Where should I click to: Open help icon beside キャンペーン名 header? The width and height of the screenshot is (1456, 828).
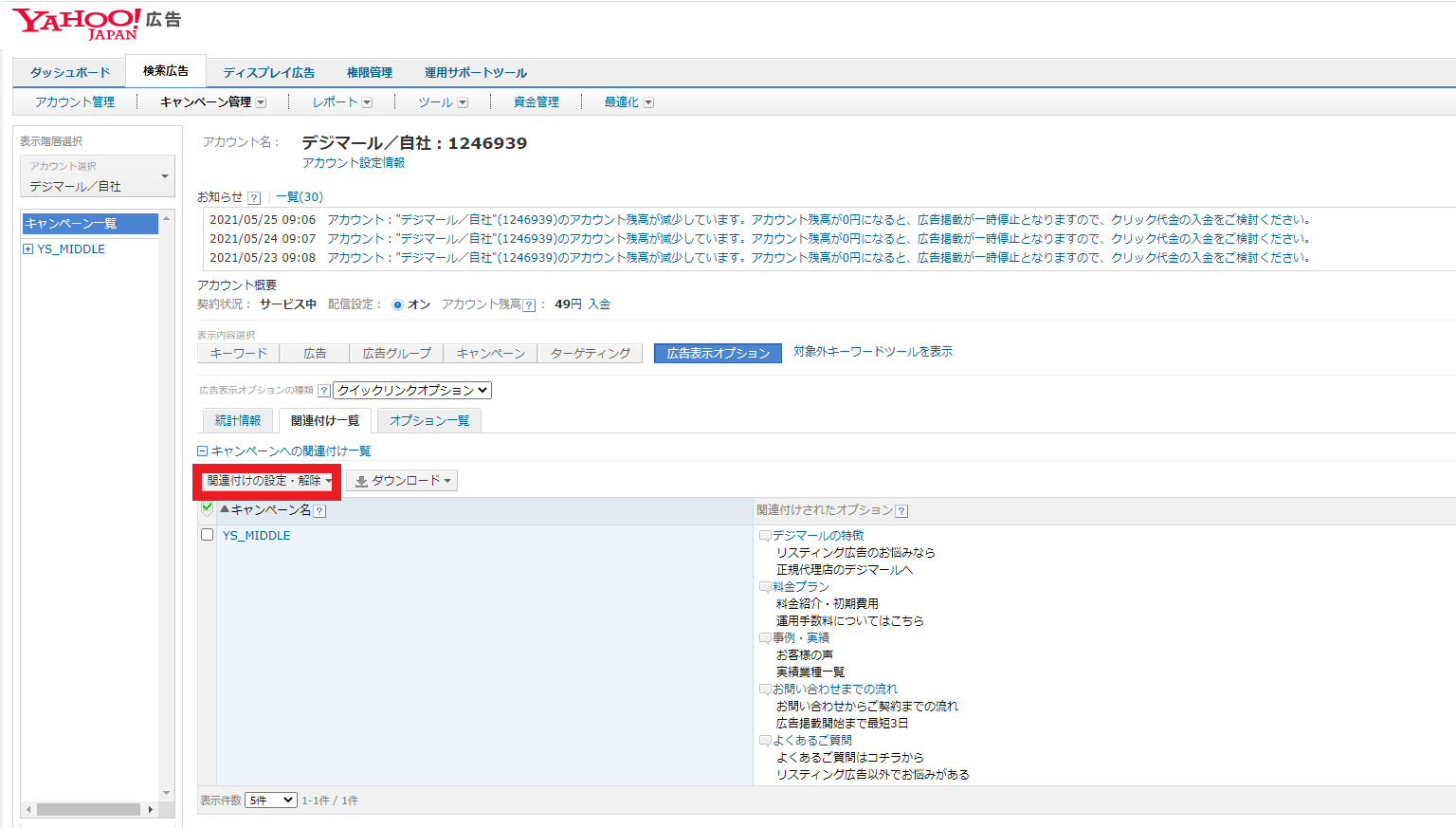click(320, 511)
